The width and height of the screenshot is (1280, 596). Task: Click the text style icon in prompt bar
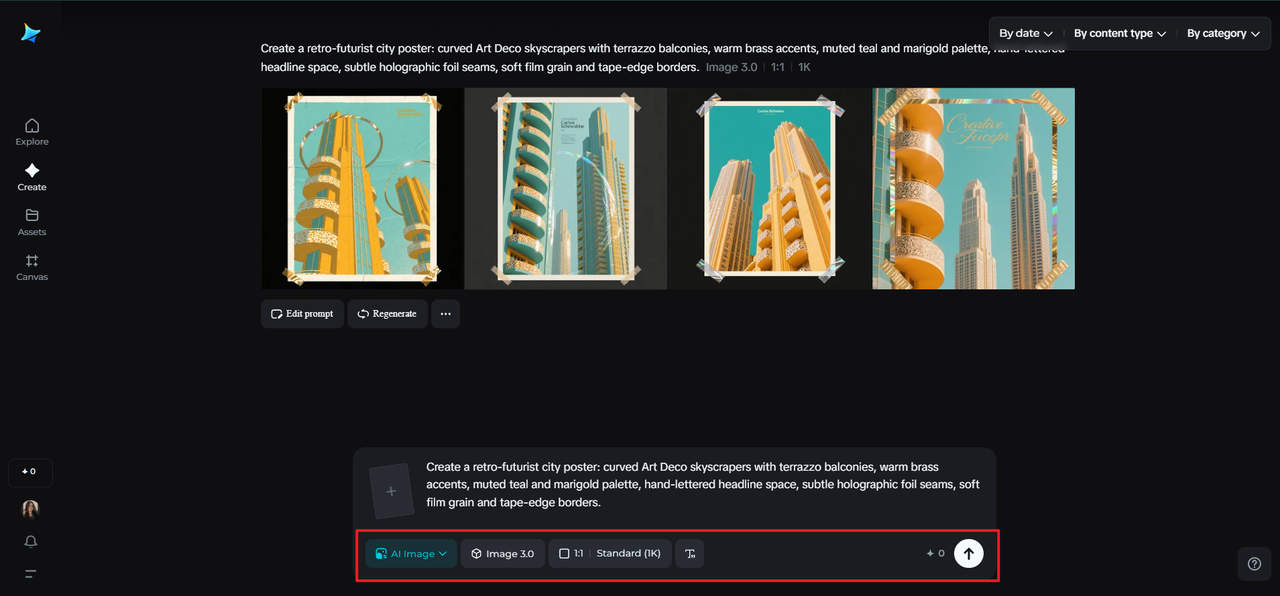tap(690, 554)
